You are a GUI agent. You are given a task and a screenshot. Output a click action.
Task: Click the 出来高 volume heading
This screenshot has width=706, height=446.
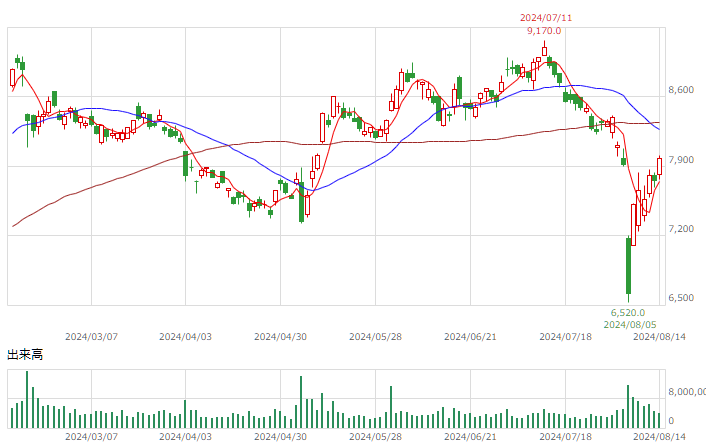pyautogui.click(x=25, y=355)
